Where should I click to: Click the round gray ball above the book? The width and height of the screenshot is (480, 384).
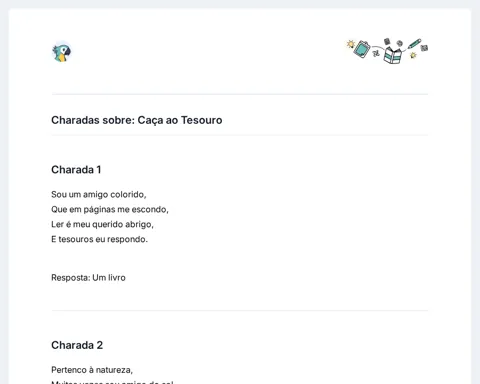pyautogui.click(x=400, y=43)
